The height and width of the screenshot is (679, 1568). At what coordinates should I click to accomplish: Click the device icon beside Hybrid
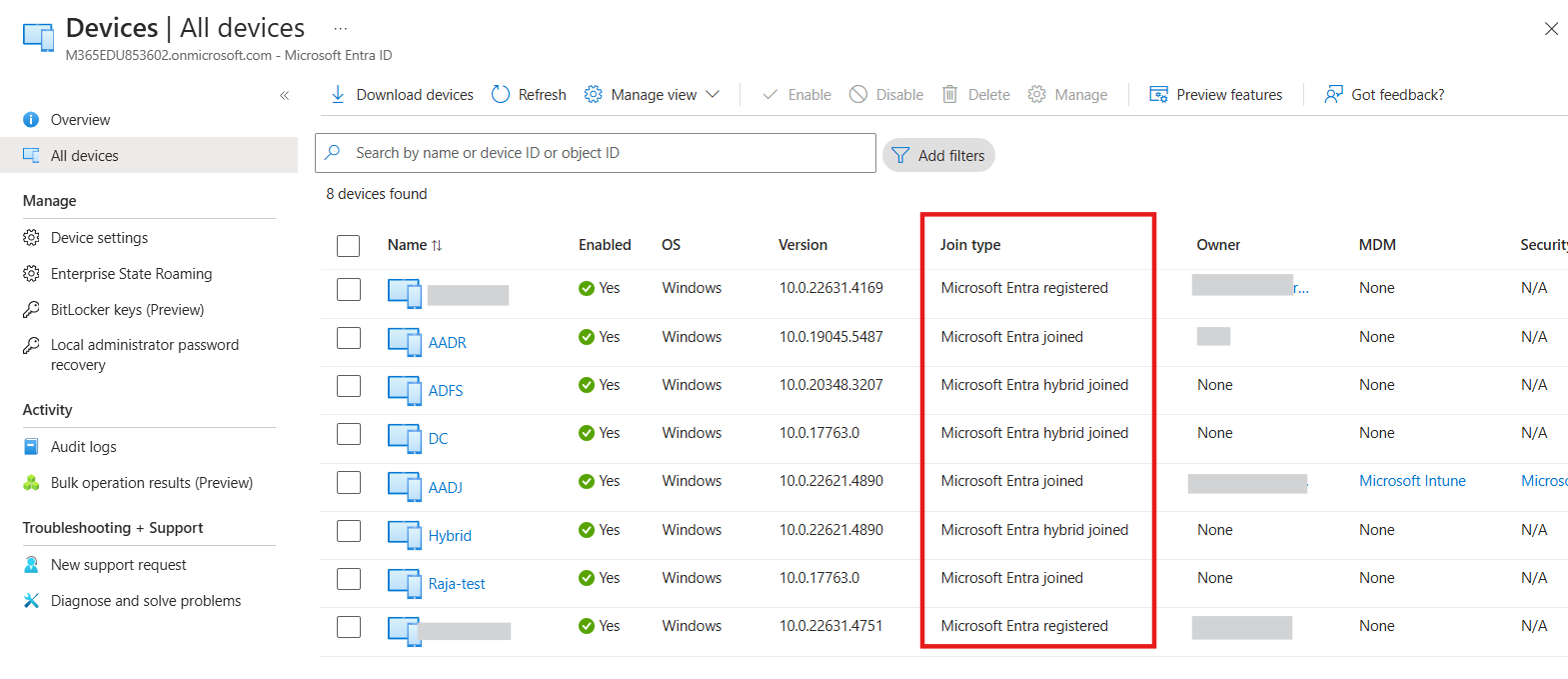tap(405, 535)
